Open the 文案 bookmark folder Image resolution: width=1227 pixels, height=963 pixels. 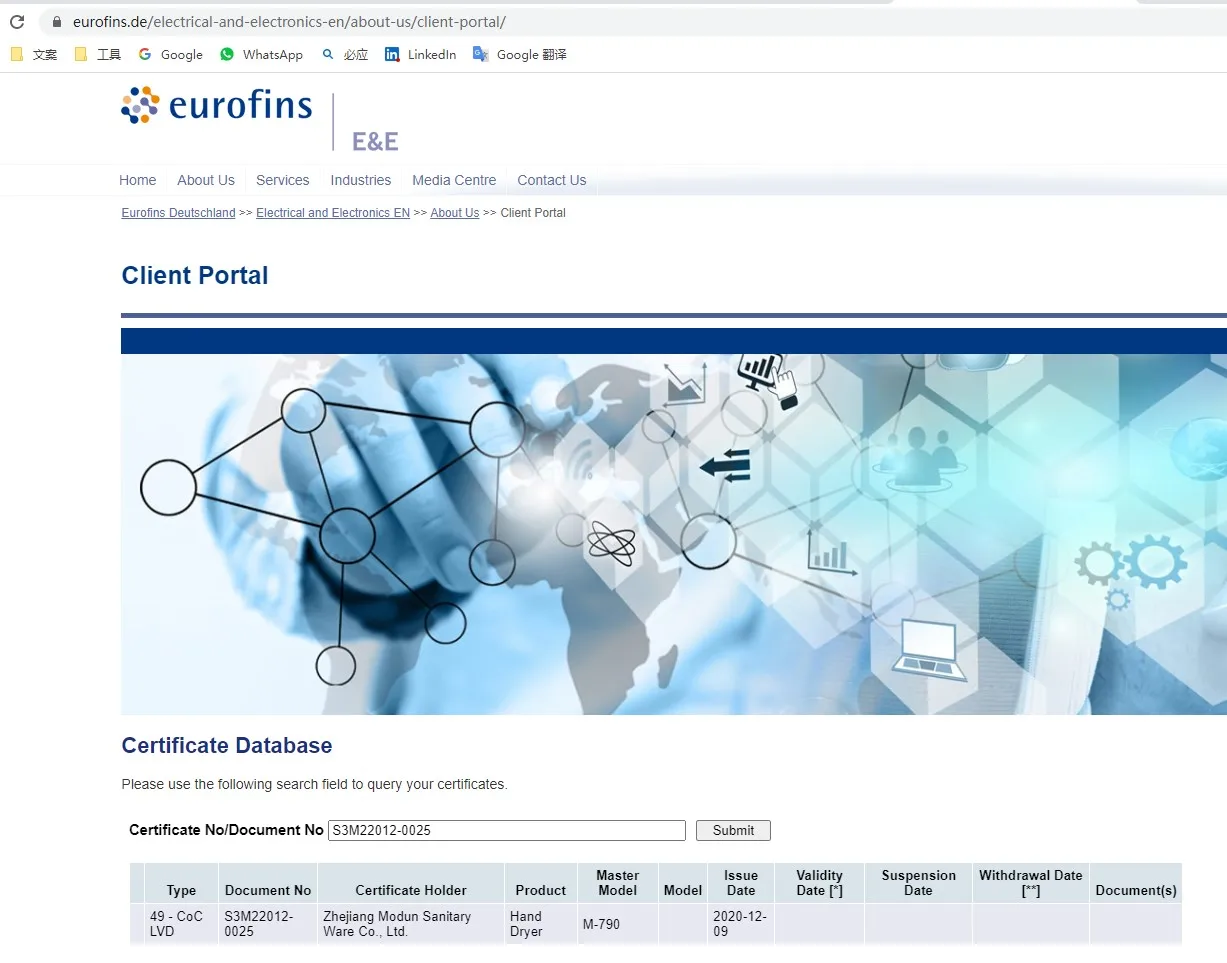[x=34, y=55]
